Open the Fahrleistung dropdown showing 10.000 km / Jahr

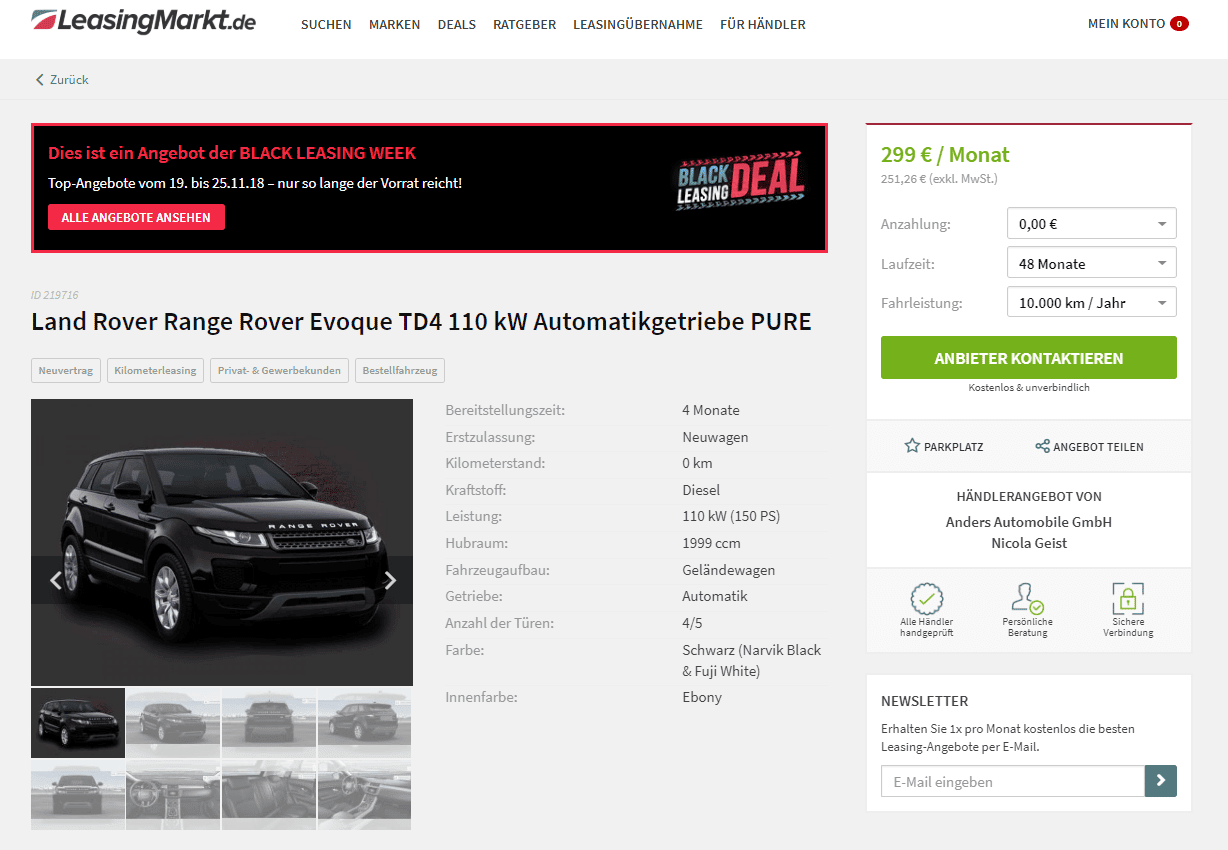pyautogui.click(x=1092, y=302)
